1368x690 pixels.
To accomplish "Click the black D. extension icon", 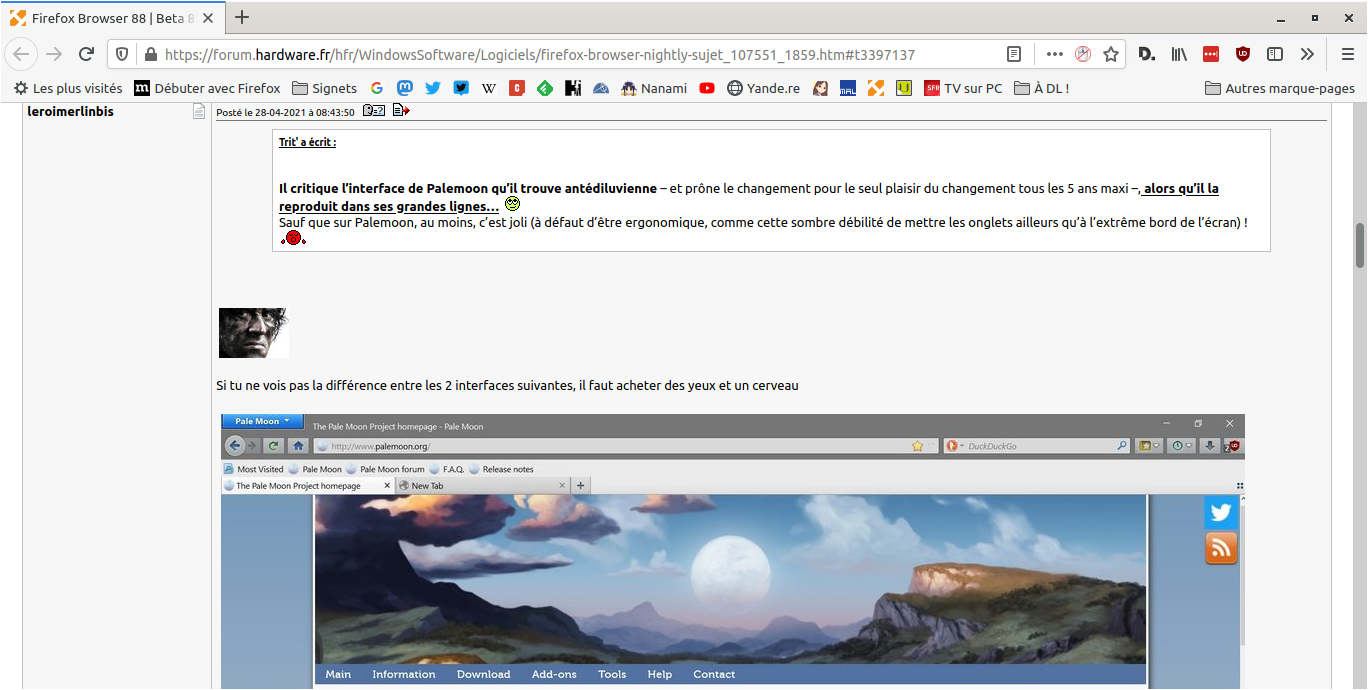I will tap(1147, 55).
